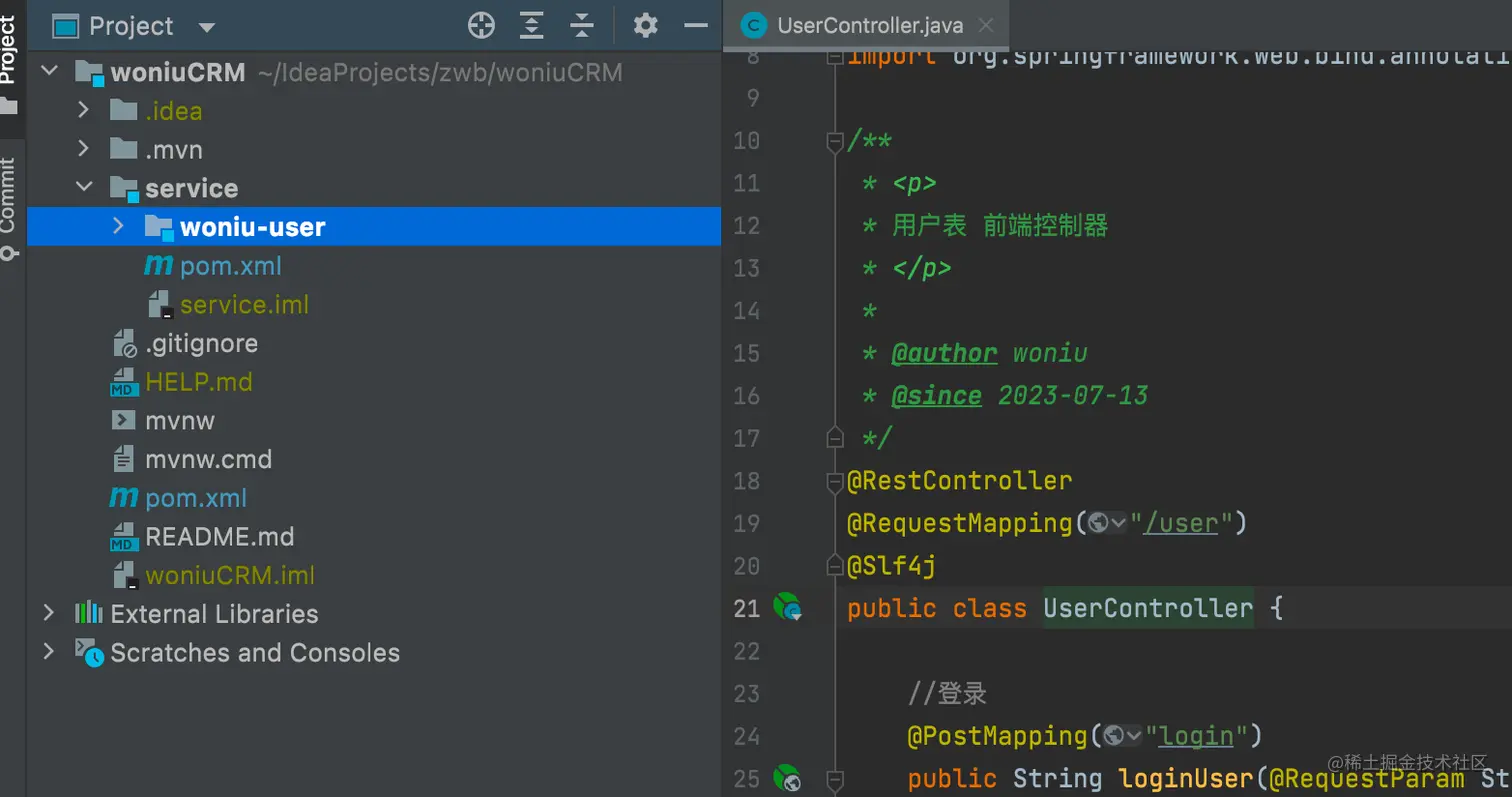Viewport: 1512px width, 797px height.
Task: Open the Project panel gear settings
Action: 646,26
